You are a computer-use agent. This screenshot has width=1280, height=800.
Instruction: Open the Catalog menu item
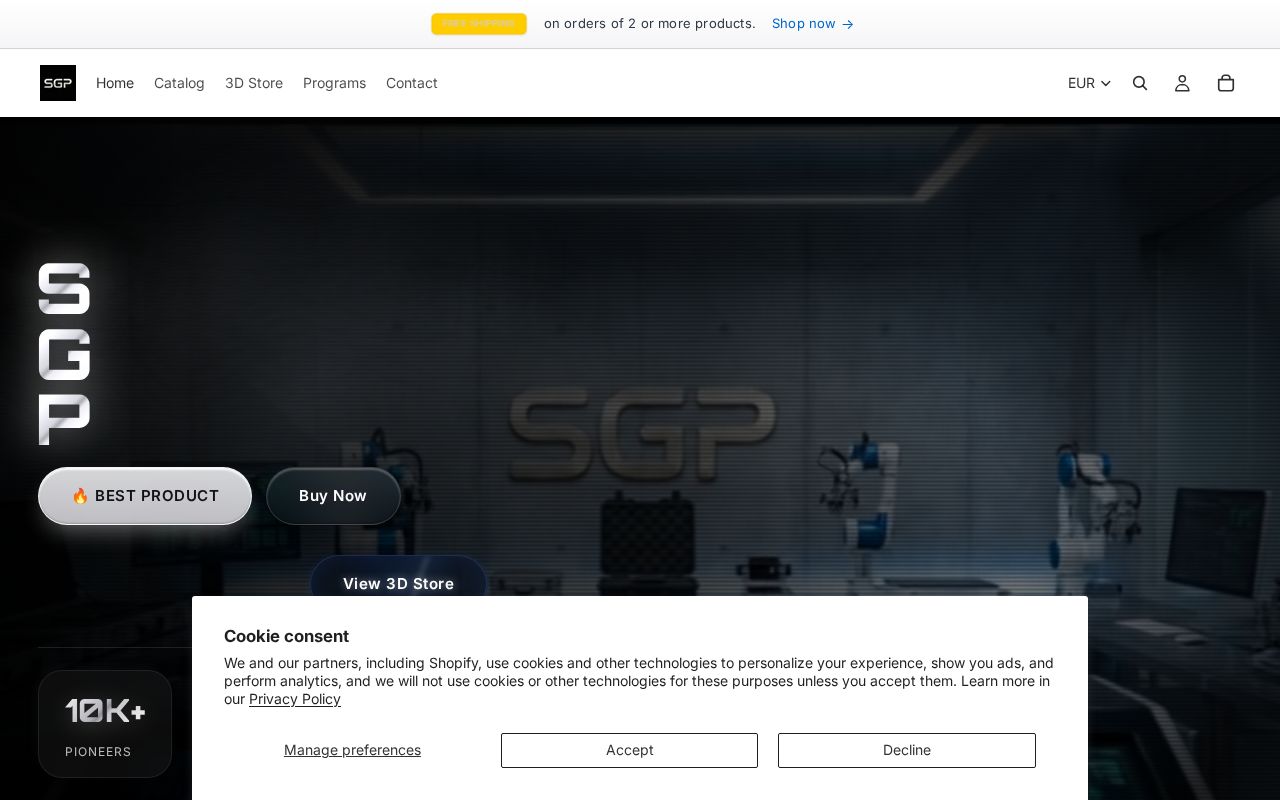179,83
